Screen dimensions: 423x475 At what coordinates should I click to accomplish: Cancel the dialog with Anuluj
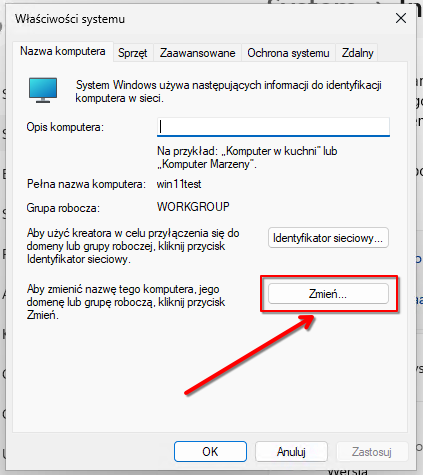pos(291,452)
